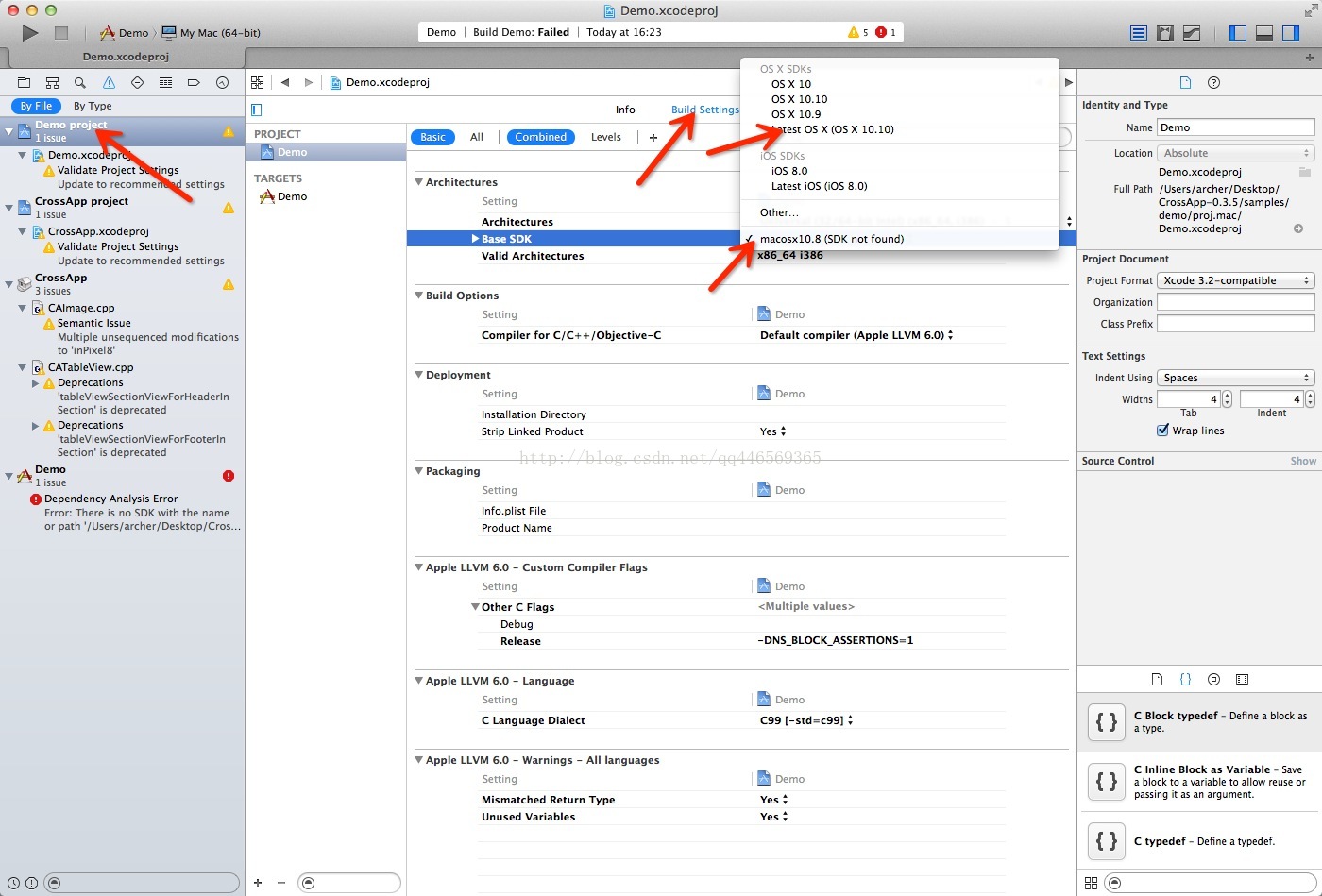Switch to Levels settings view
This screenshot has height=896, width=1322.
[606, 137]
